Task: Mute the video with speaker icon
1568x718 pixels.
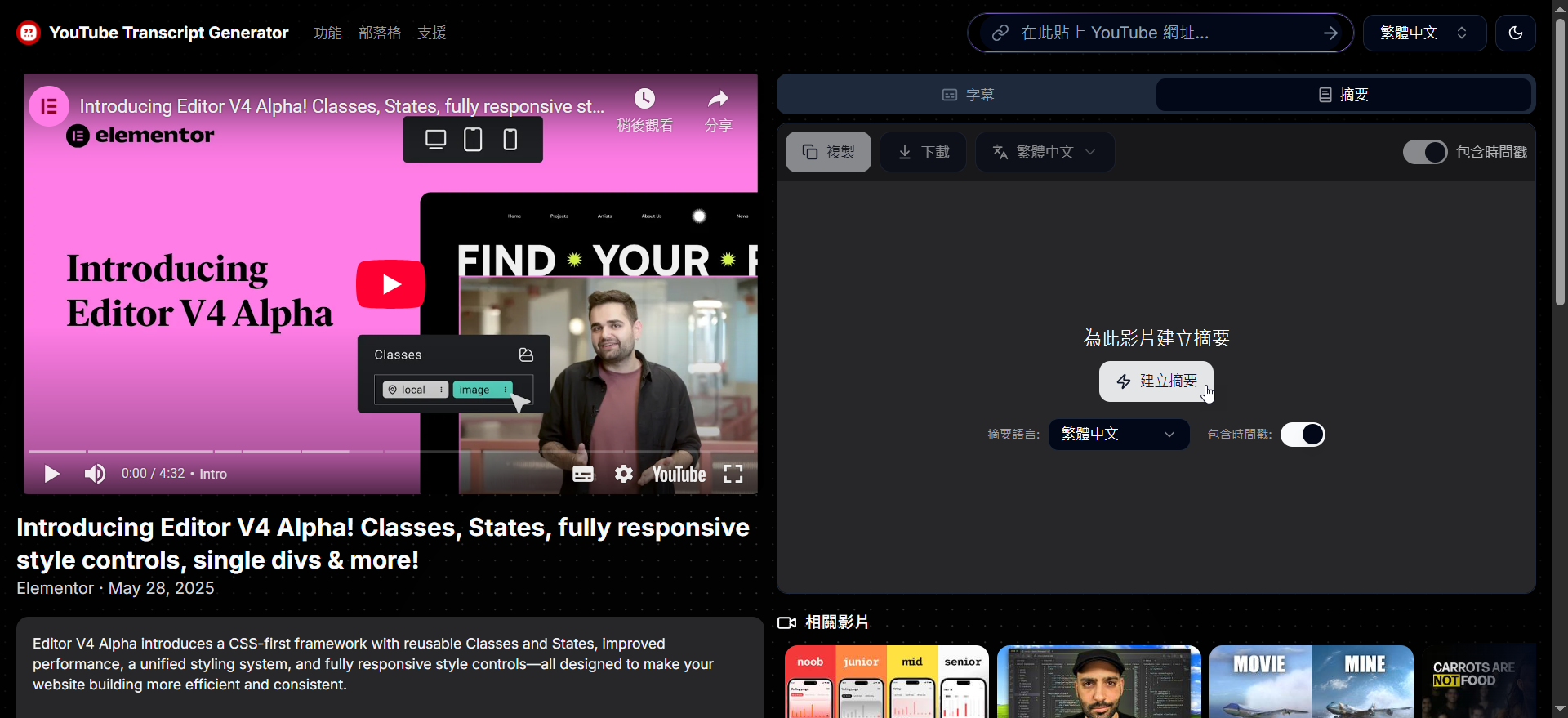Action: pyautogui.click(x=95, y=474)
